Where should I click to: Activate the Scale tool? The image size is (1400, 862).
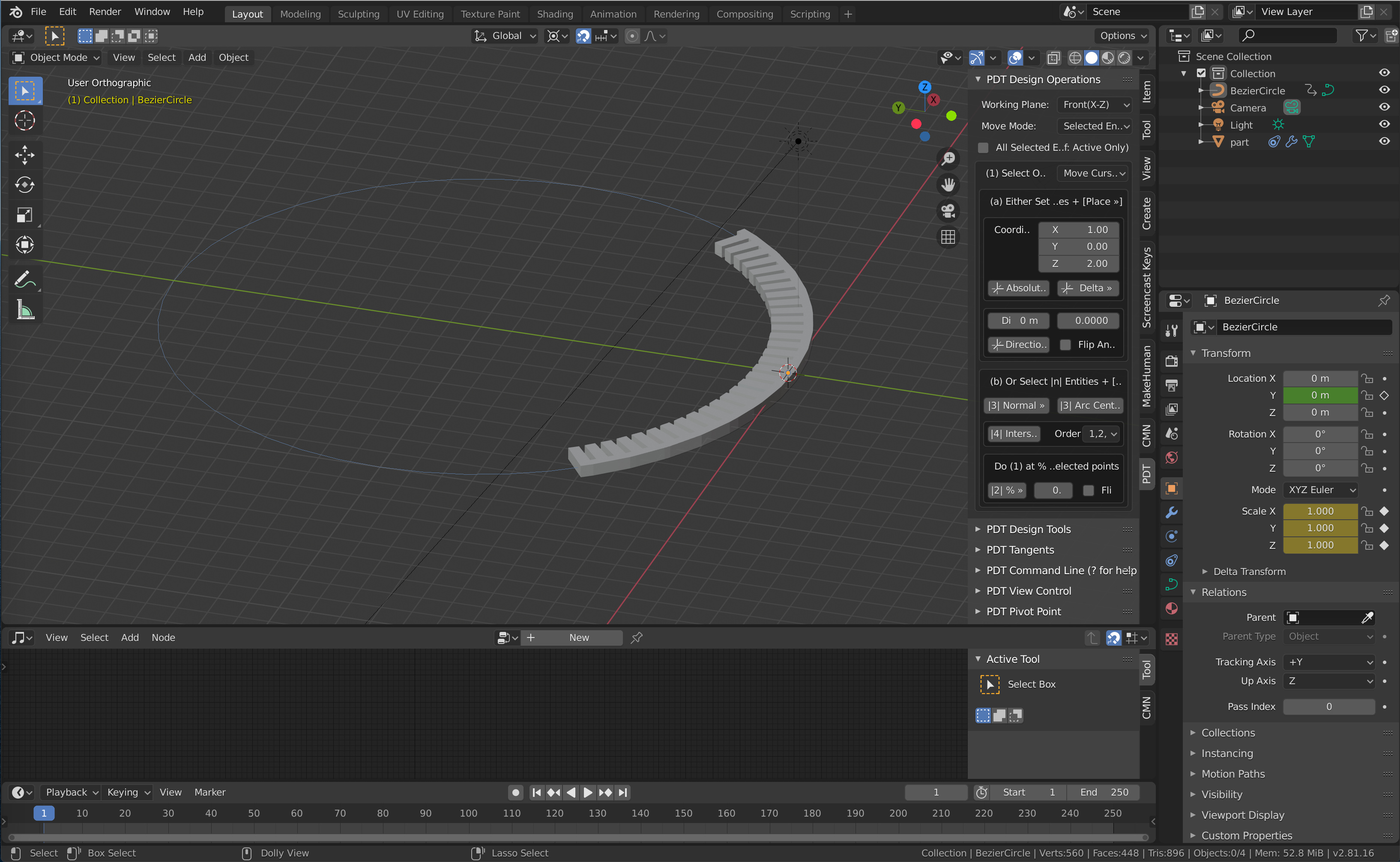24,215
